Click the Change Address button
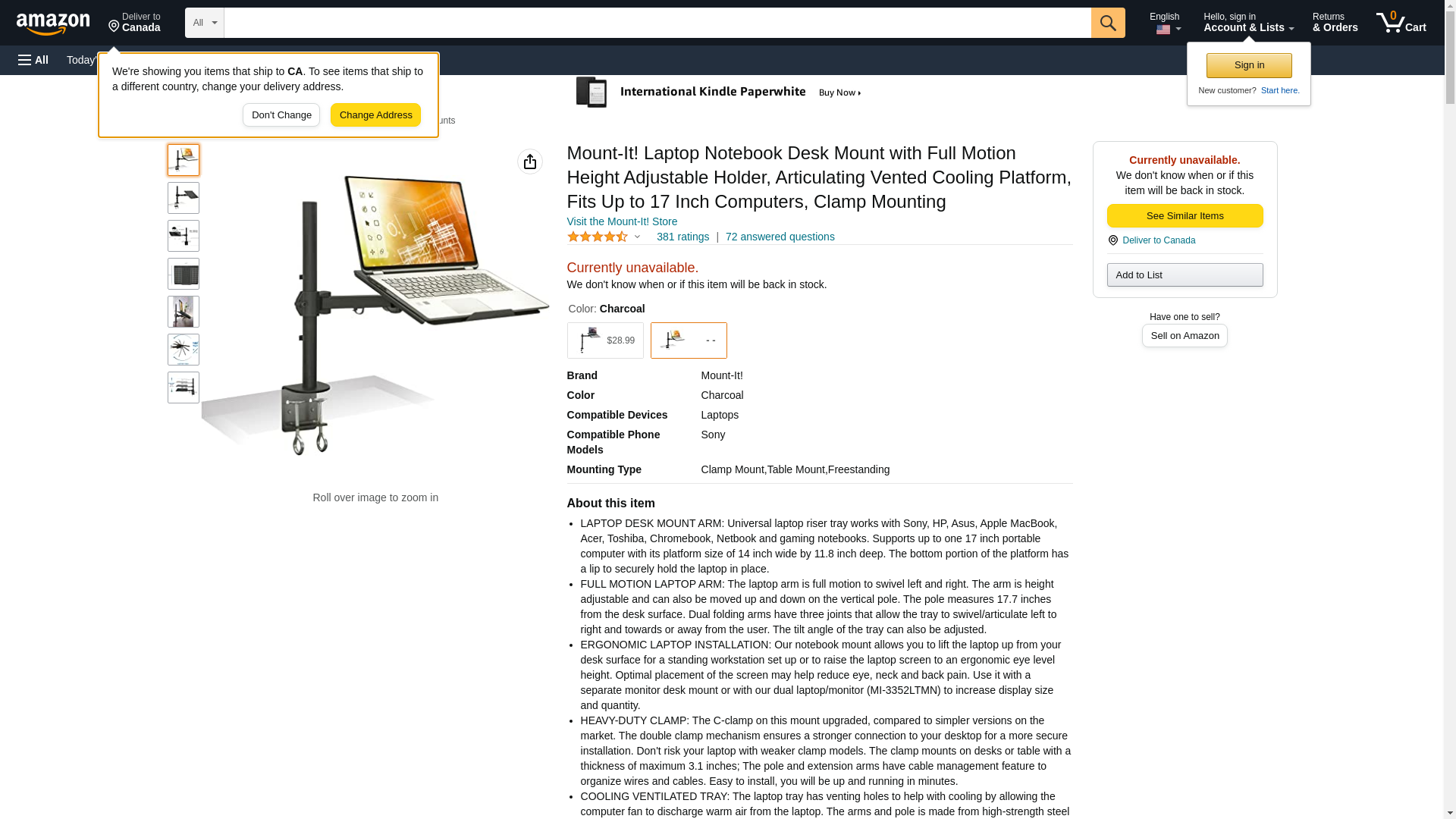The width and height of the screenshot is (1456, 819). point(375,115)
